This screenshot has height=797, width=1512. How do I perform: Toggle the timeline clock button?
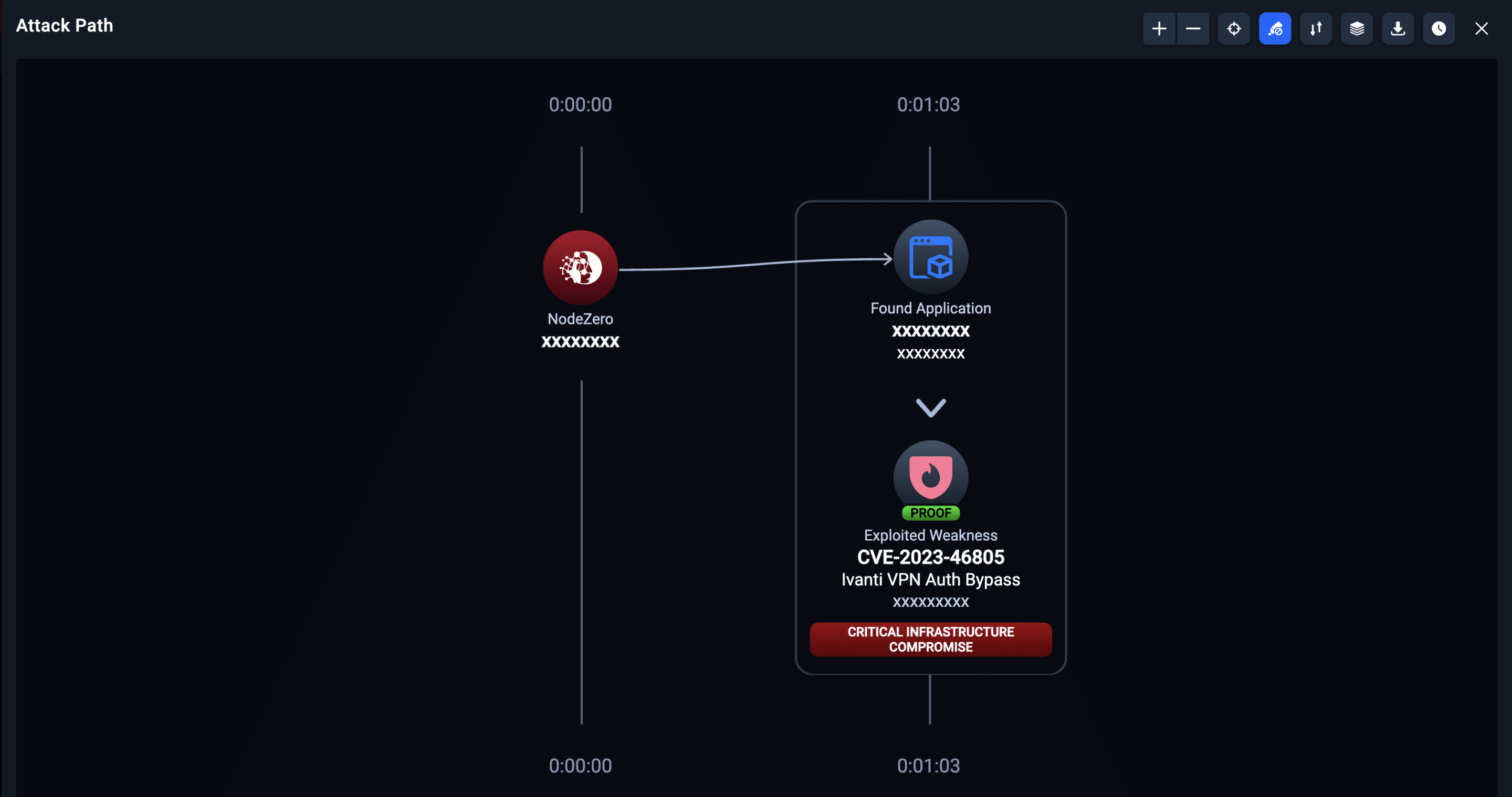pos(1438,28)
